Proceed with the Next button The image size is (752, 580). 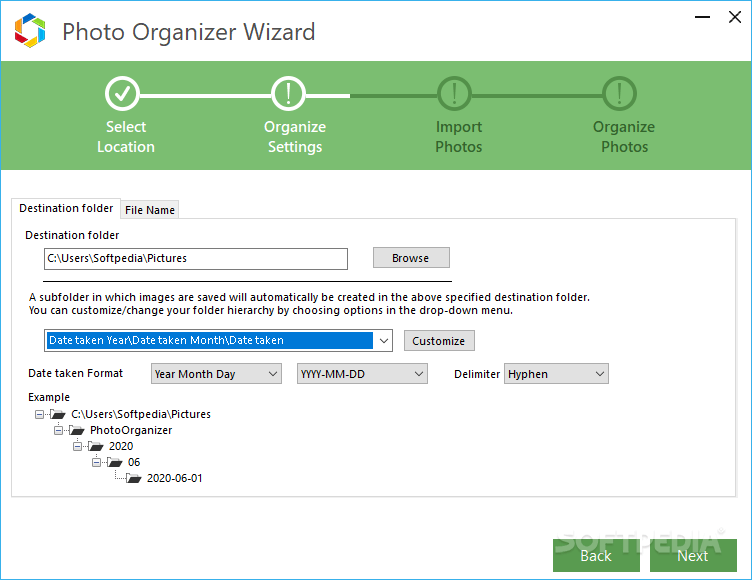692,555
